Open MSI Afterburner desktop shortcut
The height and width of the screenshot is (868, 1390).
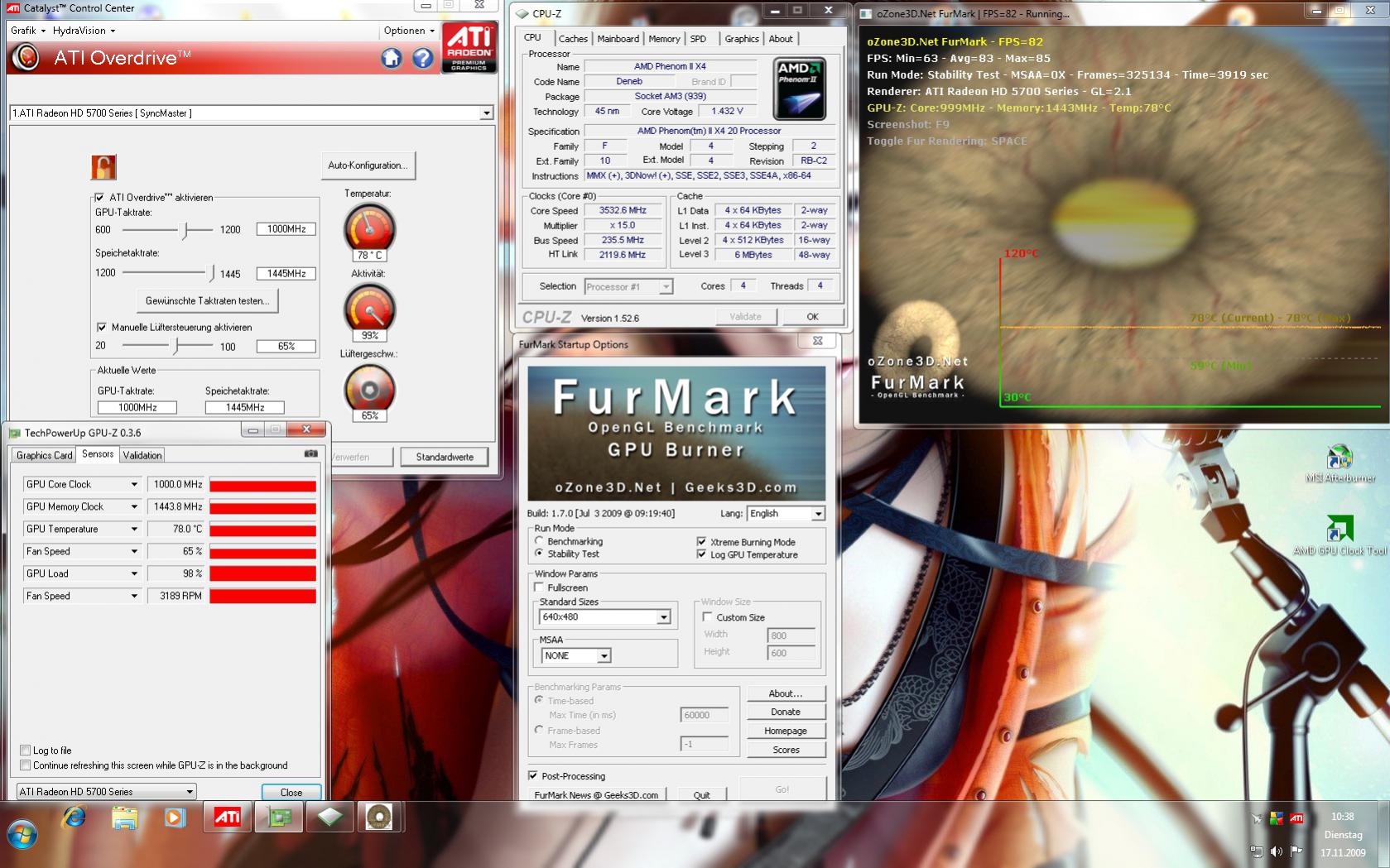(x=1339, y=464)
